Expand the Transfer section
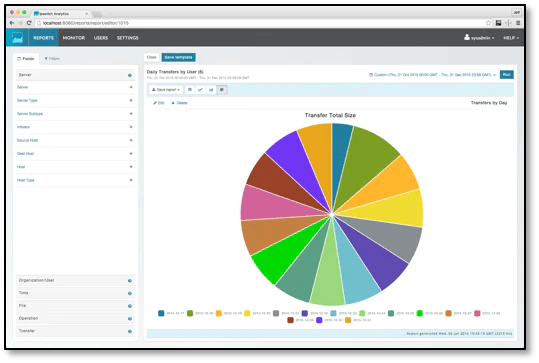The height and width of the screenshot is (363, 539). click(76, 331)
